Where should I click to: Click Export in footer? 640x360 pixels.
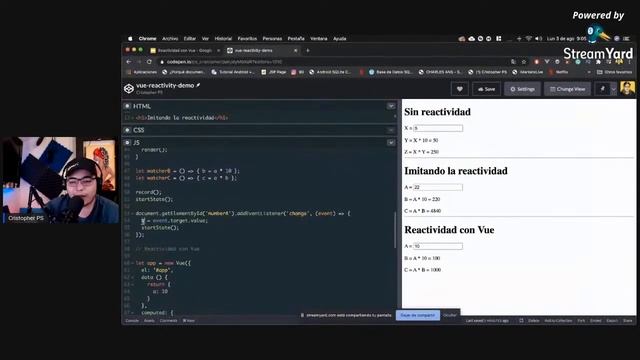(612, 321)
